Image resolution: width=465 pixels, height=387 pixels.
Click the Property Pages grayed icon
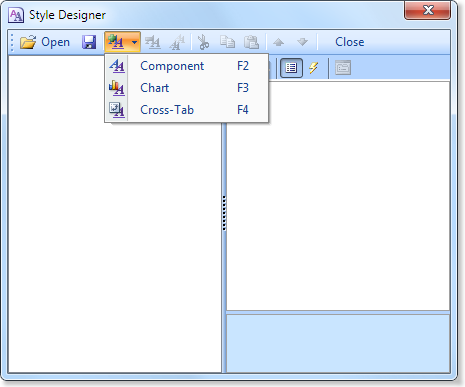coord(343,68)
